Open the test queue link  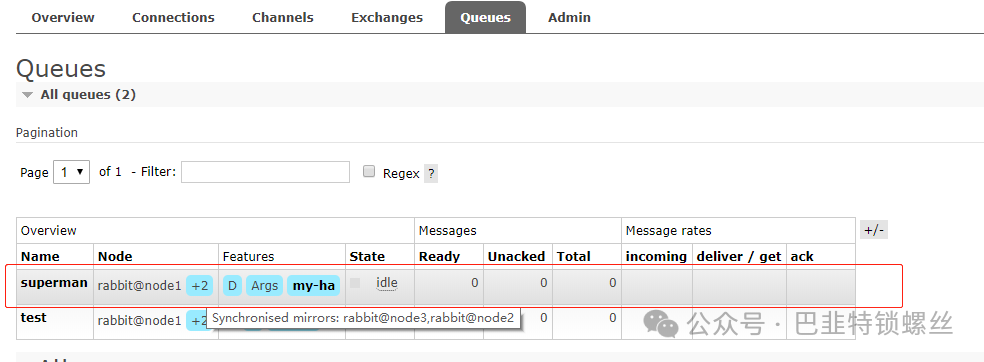[x=33, y=317]
